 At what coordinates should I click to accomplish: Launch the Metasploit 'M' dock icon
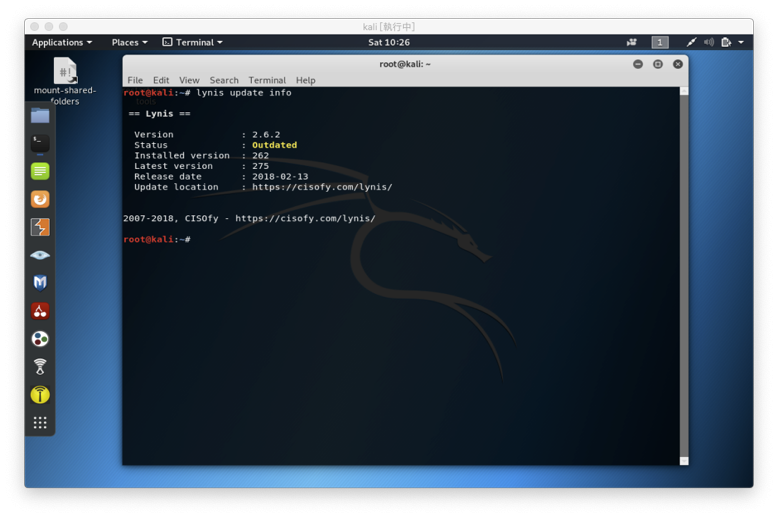[40, 283]
